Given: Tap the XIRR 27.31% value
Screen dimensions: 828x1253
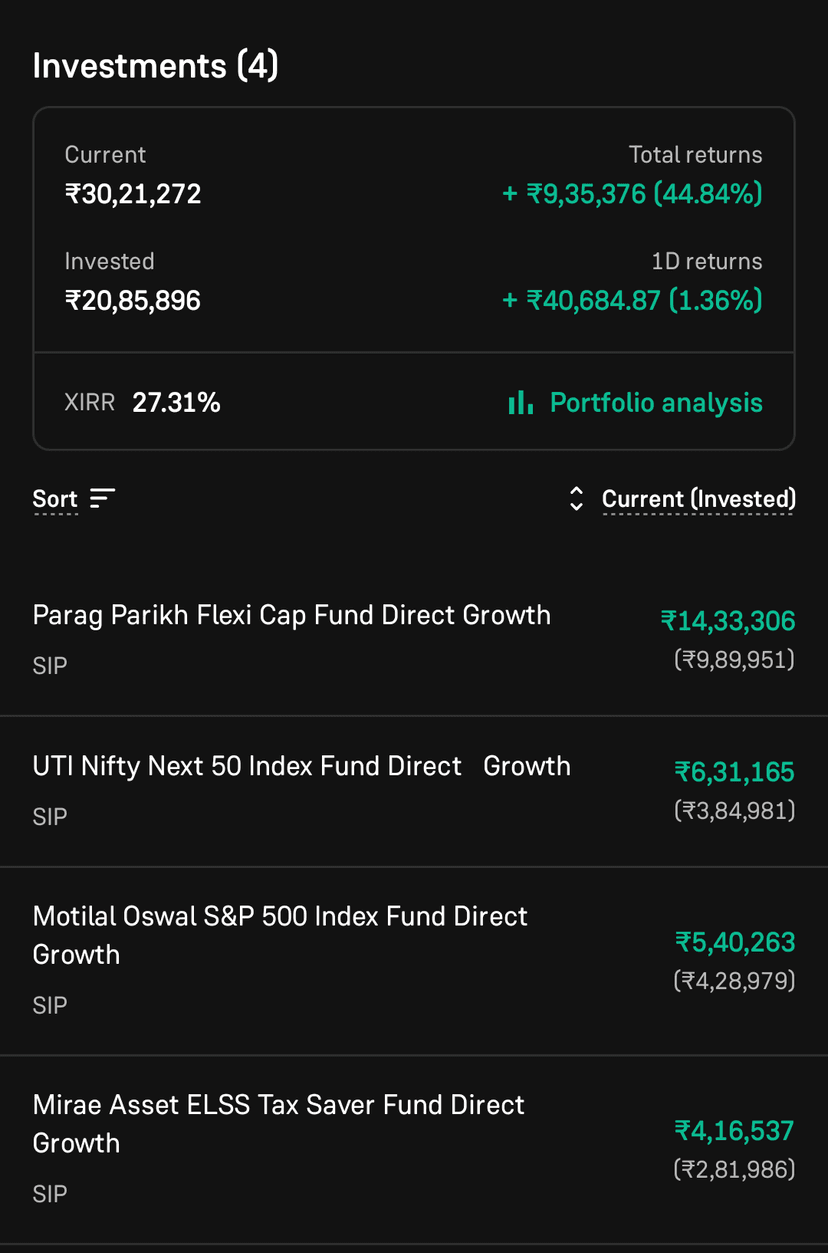Looking at the screenshot, I should [176, 403].
